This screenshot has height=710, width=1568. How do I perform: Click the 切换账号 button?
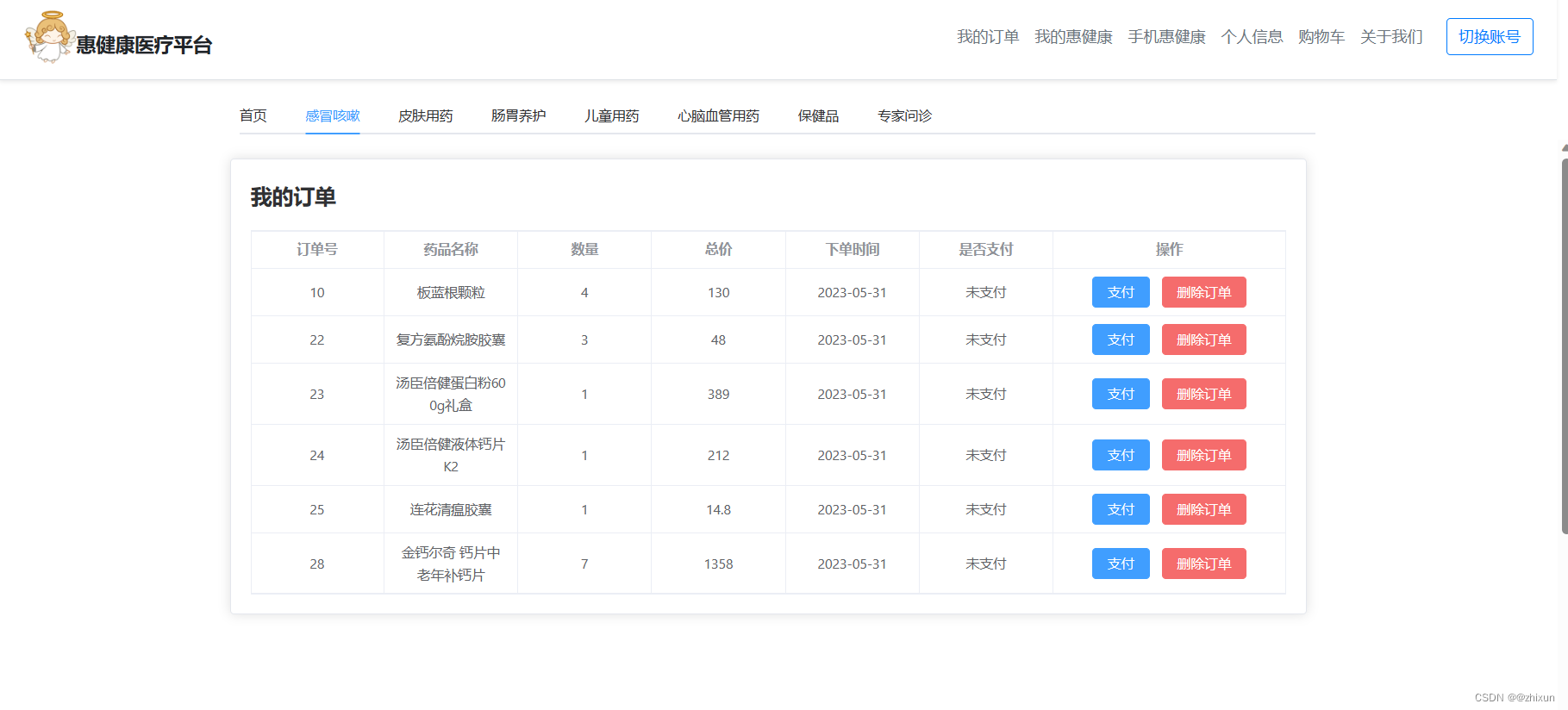1490,37
